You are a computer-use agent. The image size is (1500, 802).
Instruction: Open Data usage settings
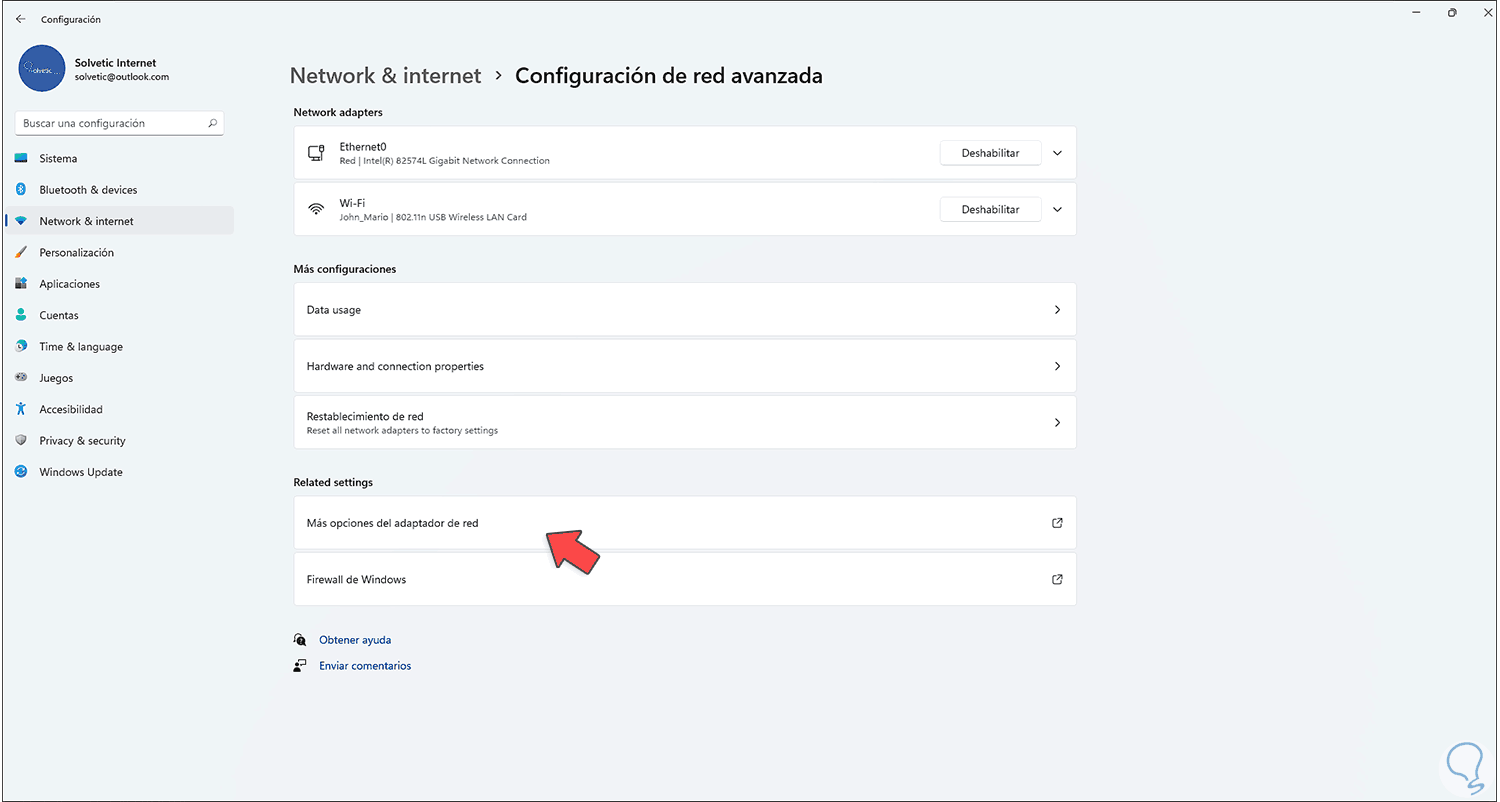pos(684,310)
